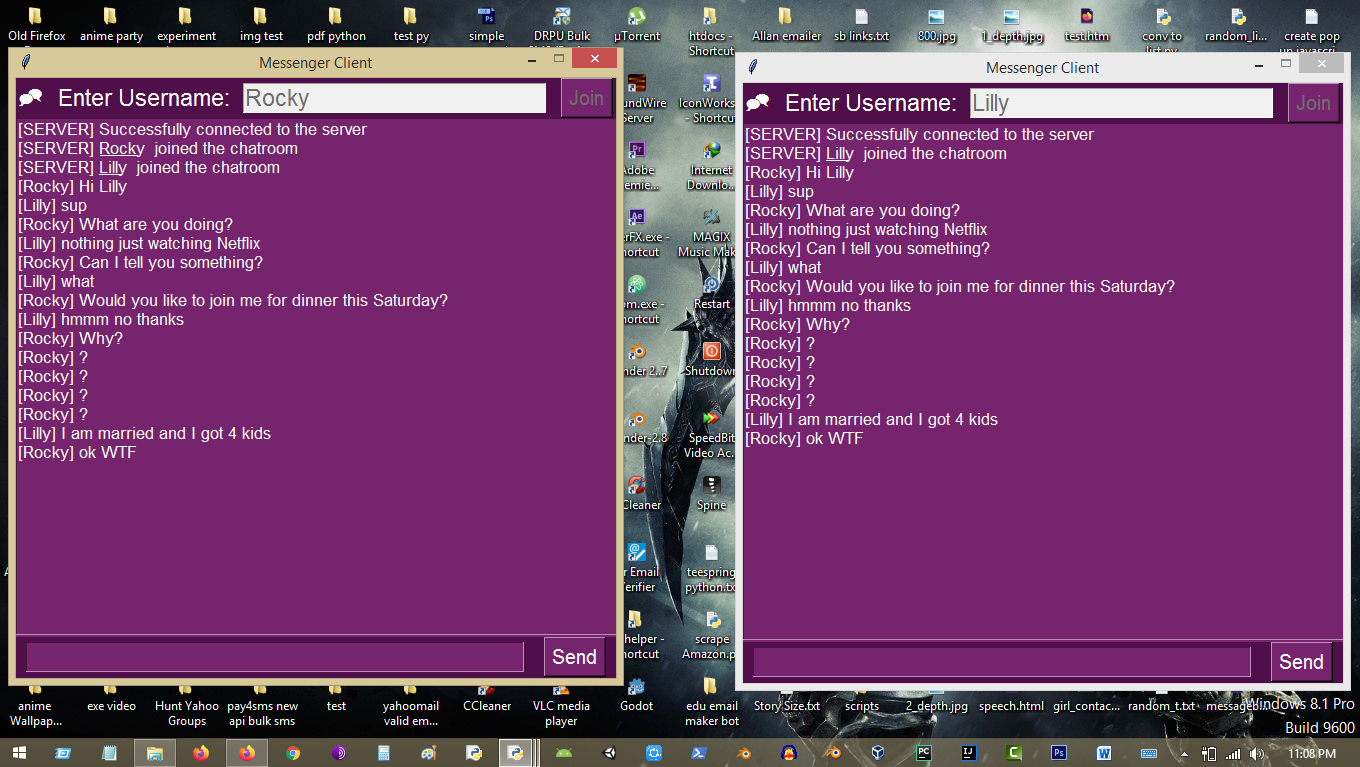1360x767 pixels.
Task: Open PyCharm from the taskbar
Action: 924,753
